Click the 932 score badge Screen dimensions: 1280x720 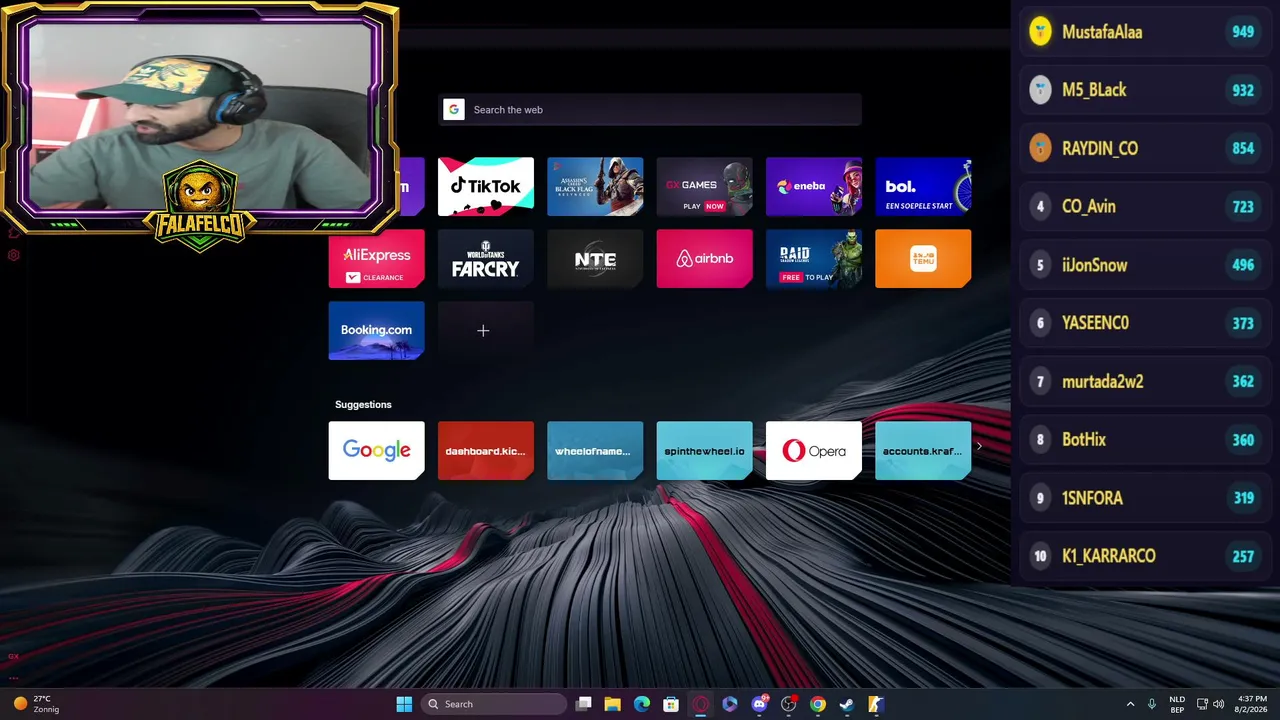pos(1243,90)
